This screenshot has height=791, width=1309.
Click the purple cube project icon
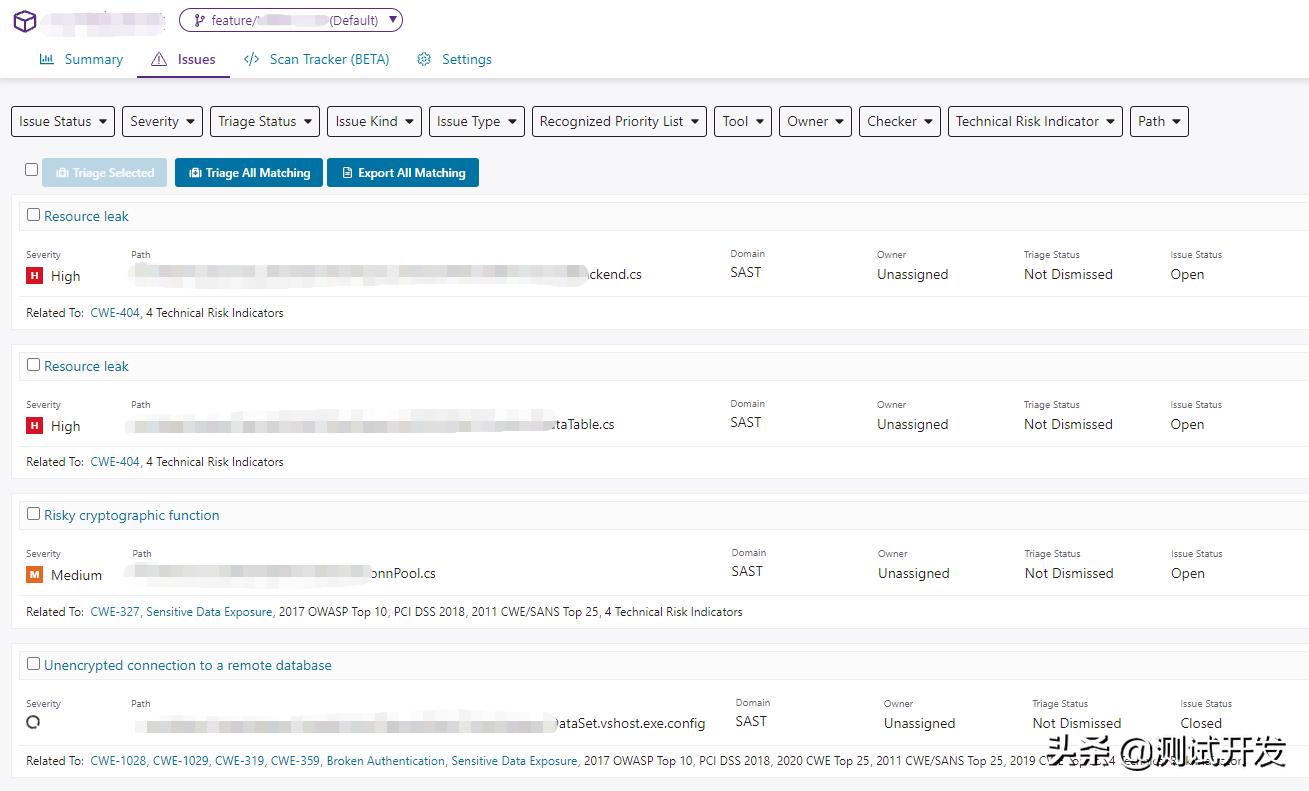[24, 21]
